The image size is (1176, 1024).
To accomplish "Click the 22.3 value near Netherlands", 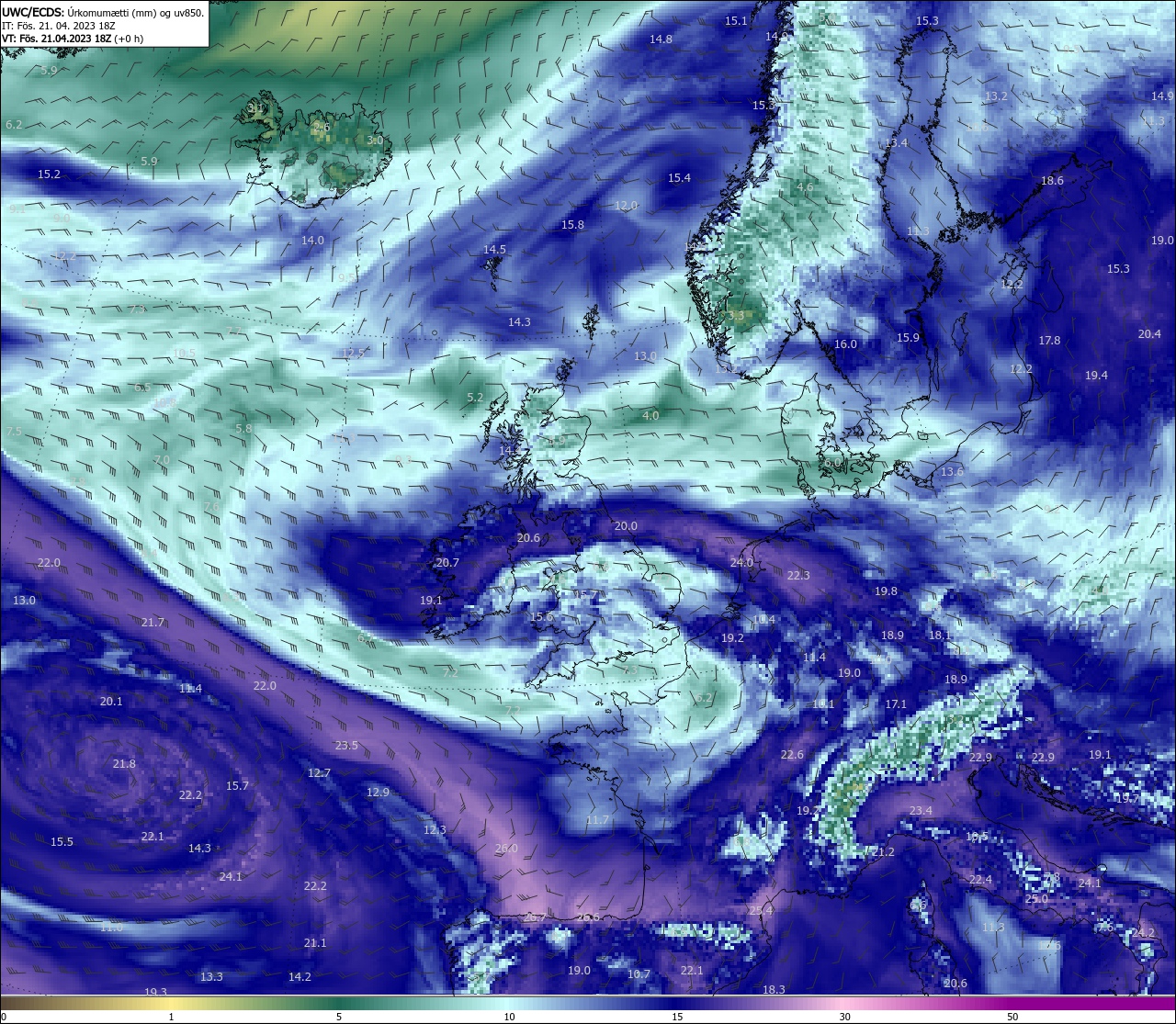I will [x=798, y=576].
